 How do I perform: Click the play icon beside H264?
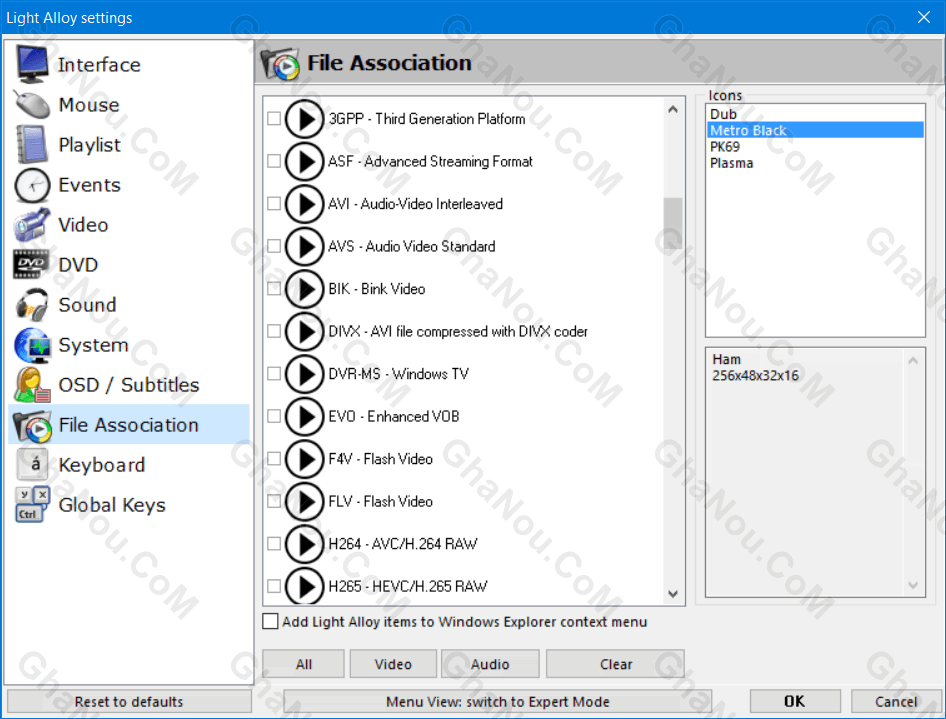305,544
